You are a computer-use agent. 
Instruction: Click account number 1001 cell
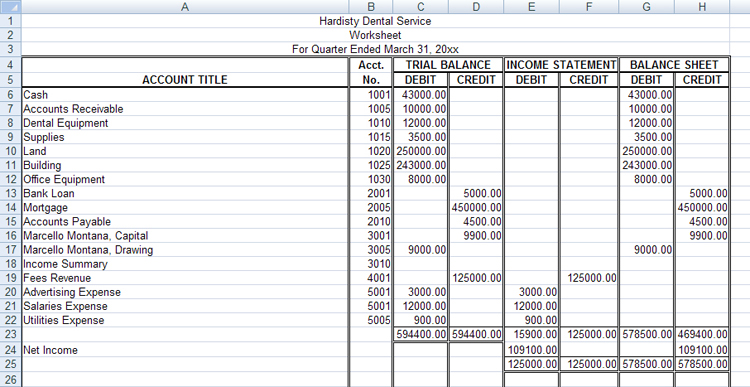point(371,95)
